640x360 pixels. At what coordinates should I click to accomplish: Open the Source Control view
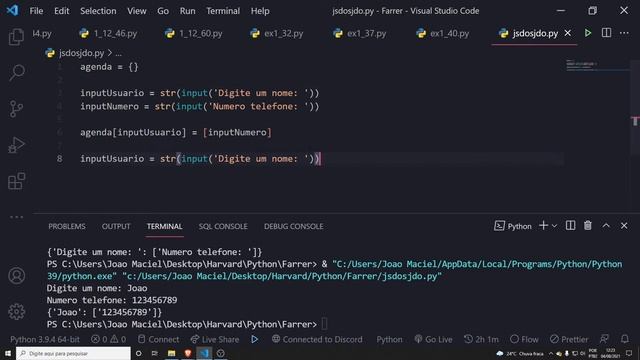(16, 109)
